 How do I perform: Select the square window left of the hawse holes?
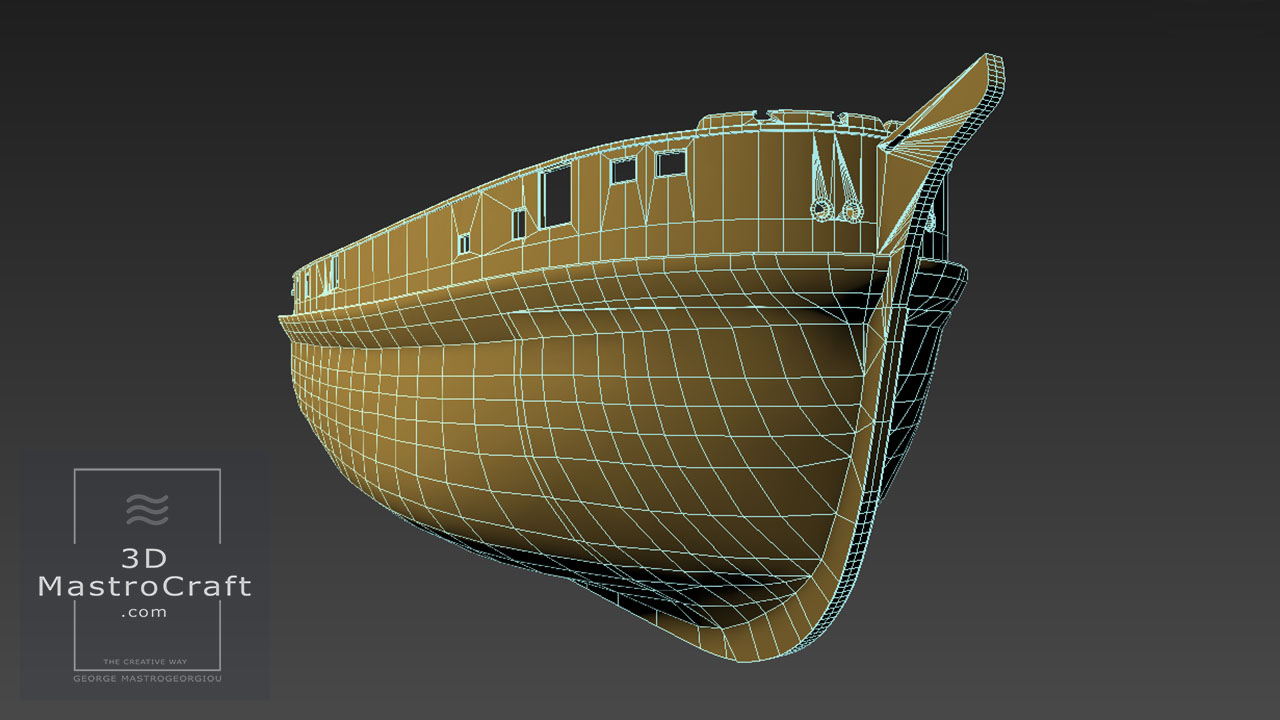coord(670,163)
